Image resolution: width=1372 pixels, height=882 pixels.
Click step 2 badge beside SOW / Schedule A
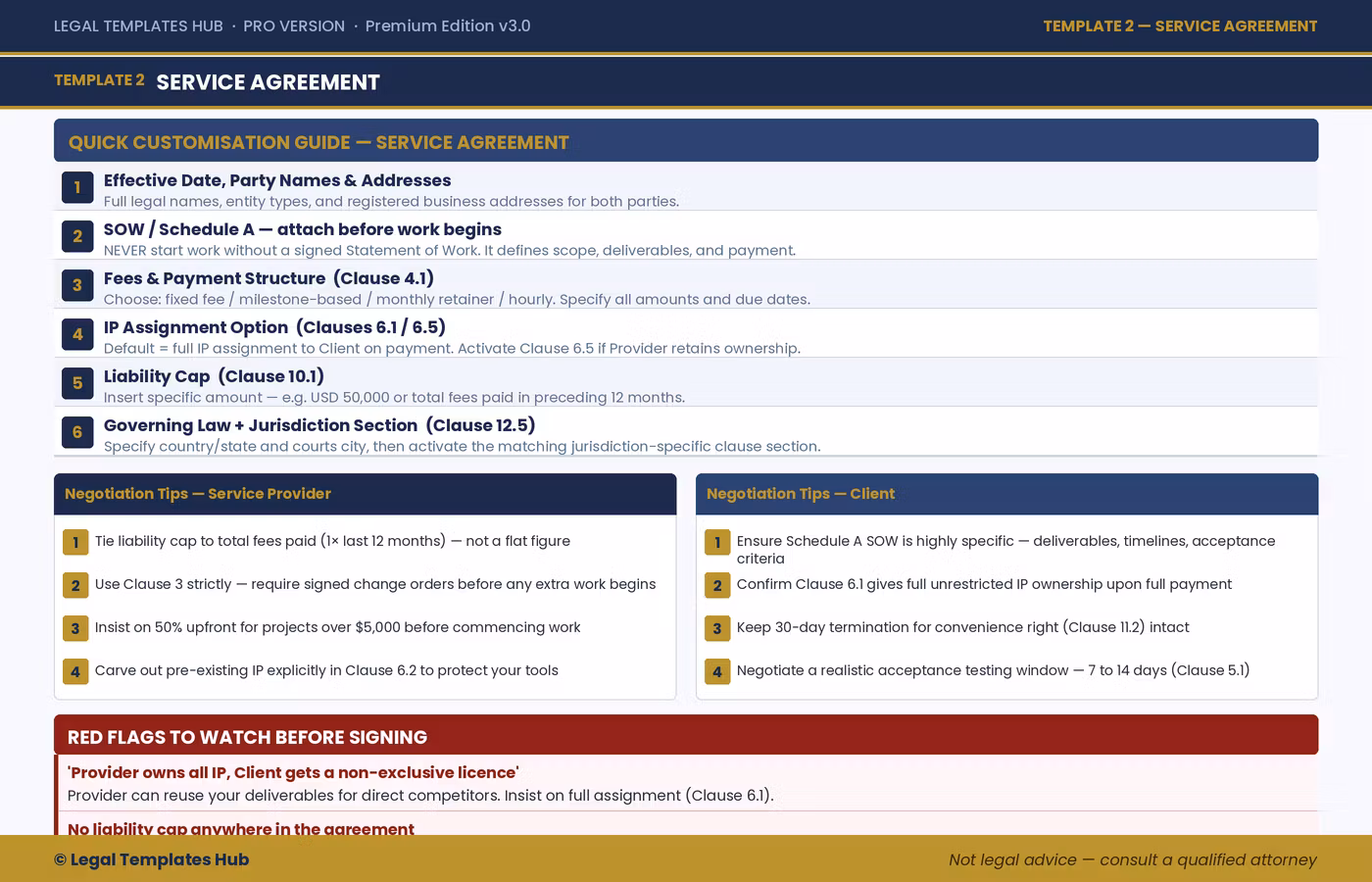tap(77, 236)
